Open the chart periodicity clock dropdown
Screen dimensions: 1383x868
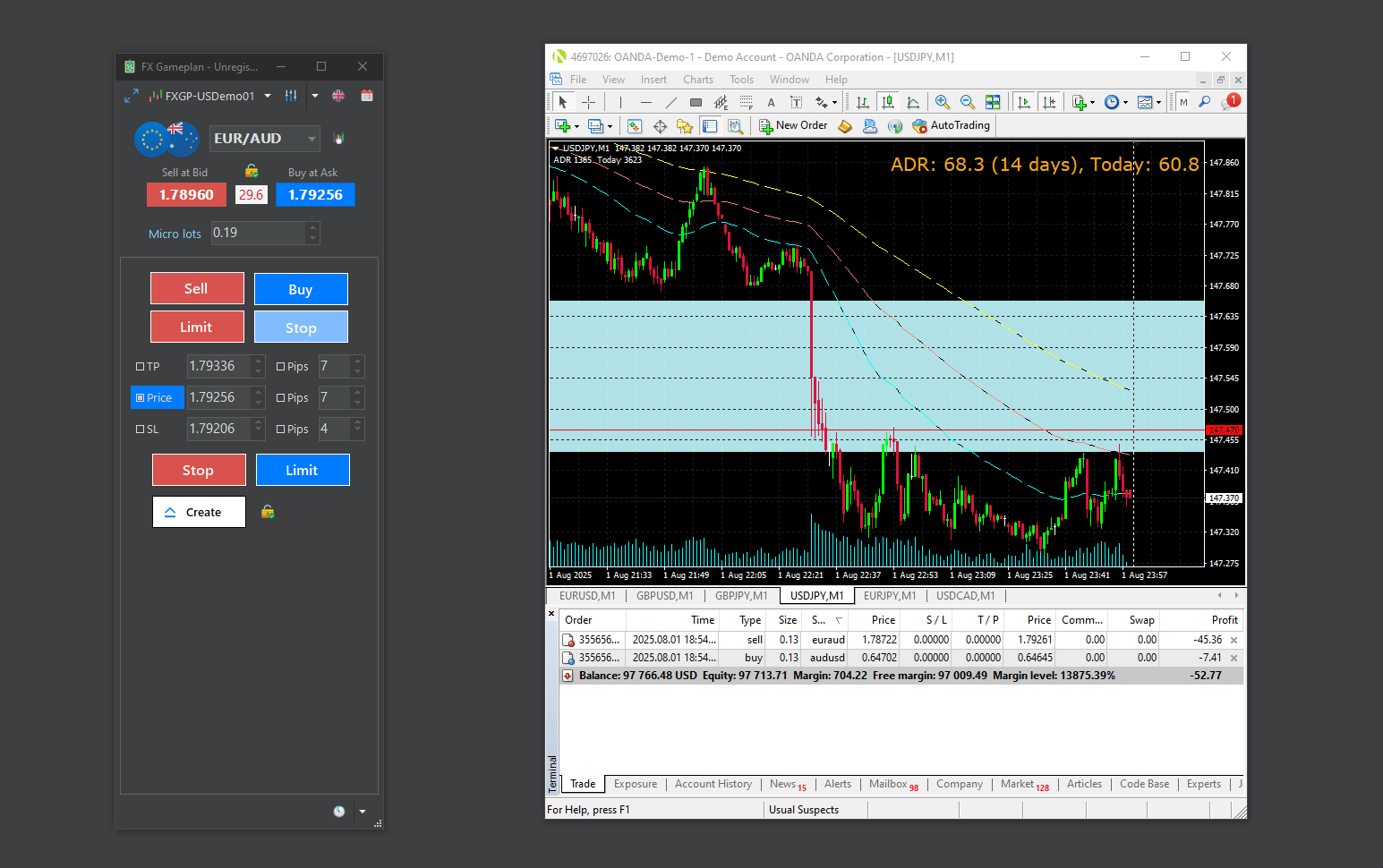tap(1115, 102)
